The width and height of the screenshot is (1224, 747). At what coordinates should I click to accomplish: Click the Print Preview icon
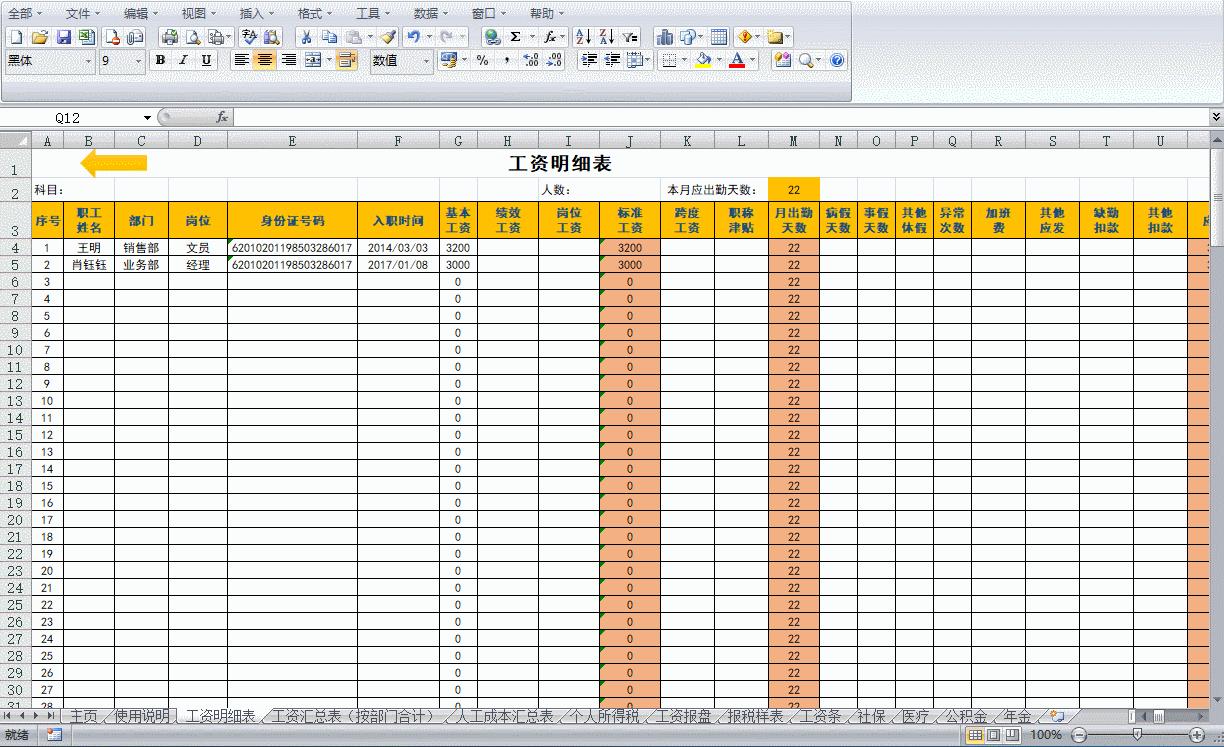[193, 36]
